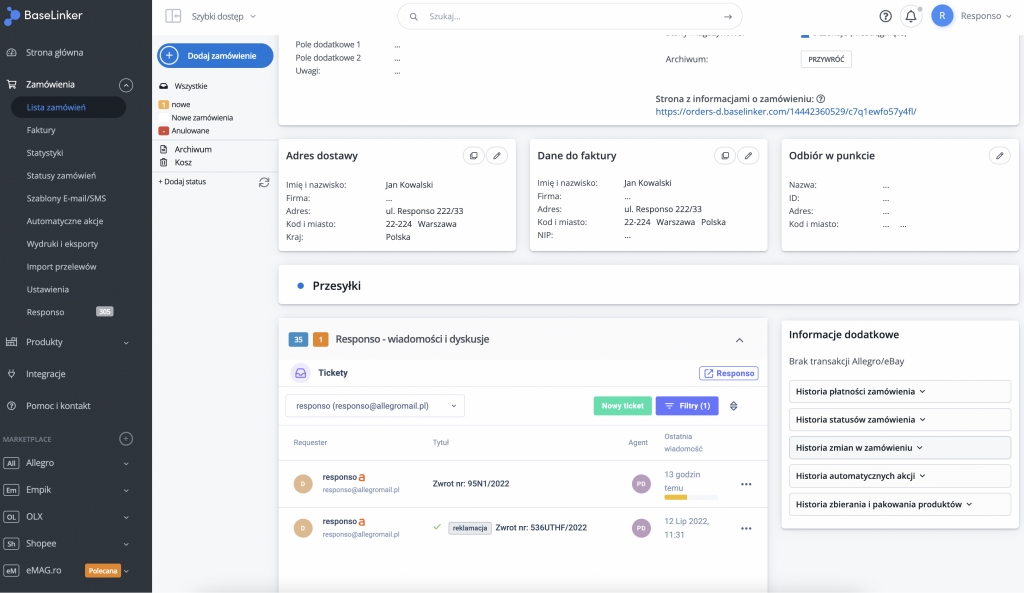Open Statystyki from the sidebar menu

45,153
